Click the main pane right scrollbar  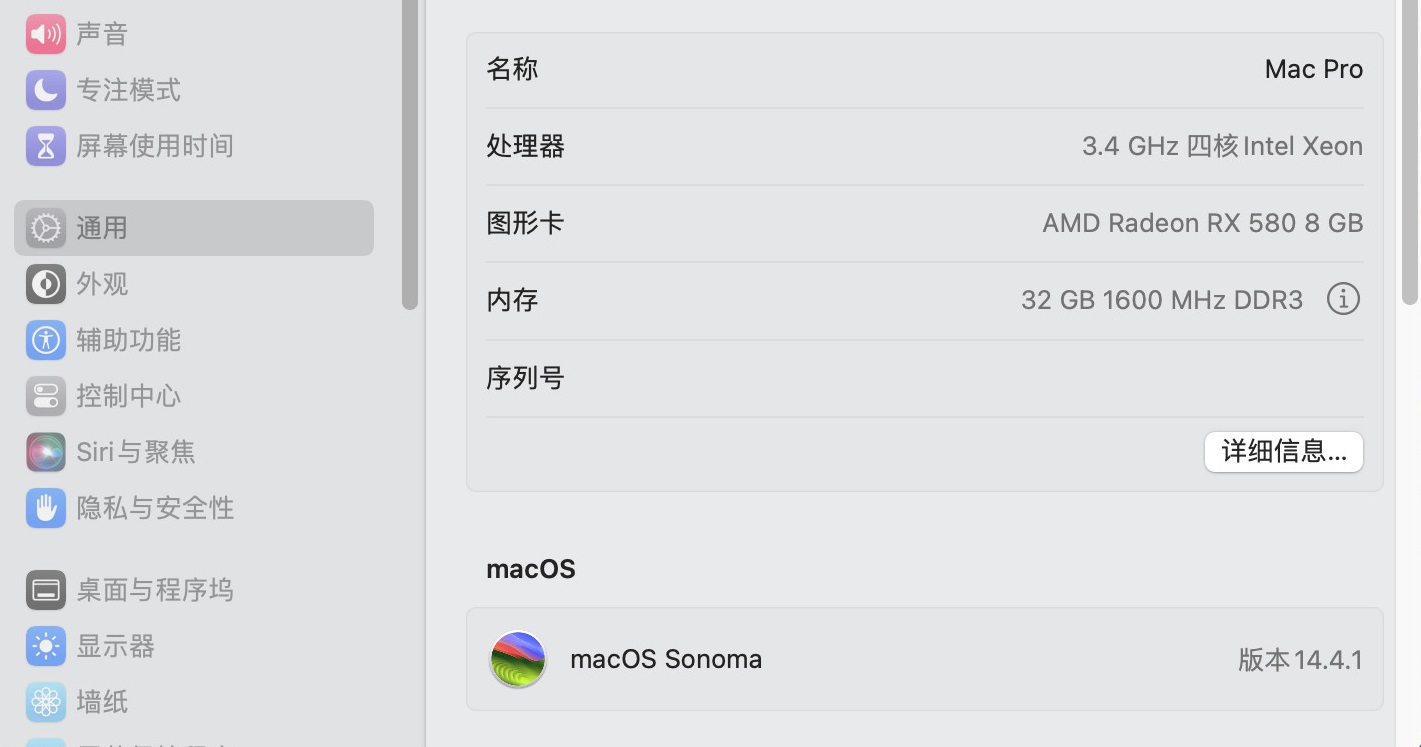[x=1410, y=150]
